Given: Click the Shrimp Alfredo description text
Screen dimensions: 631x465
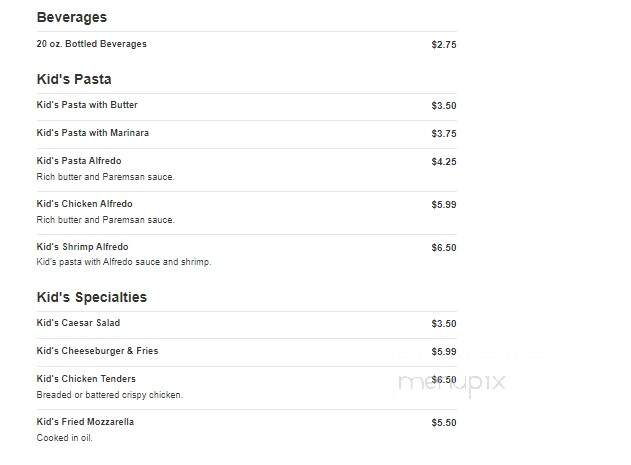Looking at the screenshot, I should (124, 262).
